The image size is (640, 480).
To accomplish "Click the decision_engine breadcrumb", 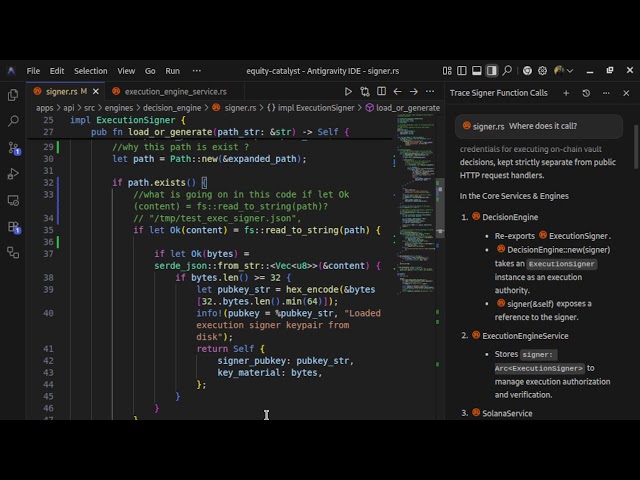I will click(x=172, y=108).
